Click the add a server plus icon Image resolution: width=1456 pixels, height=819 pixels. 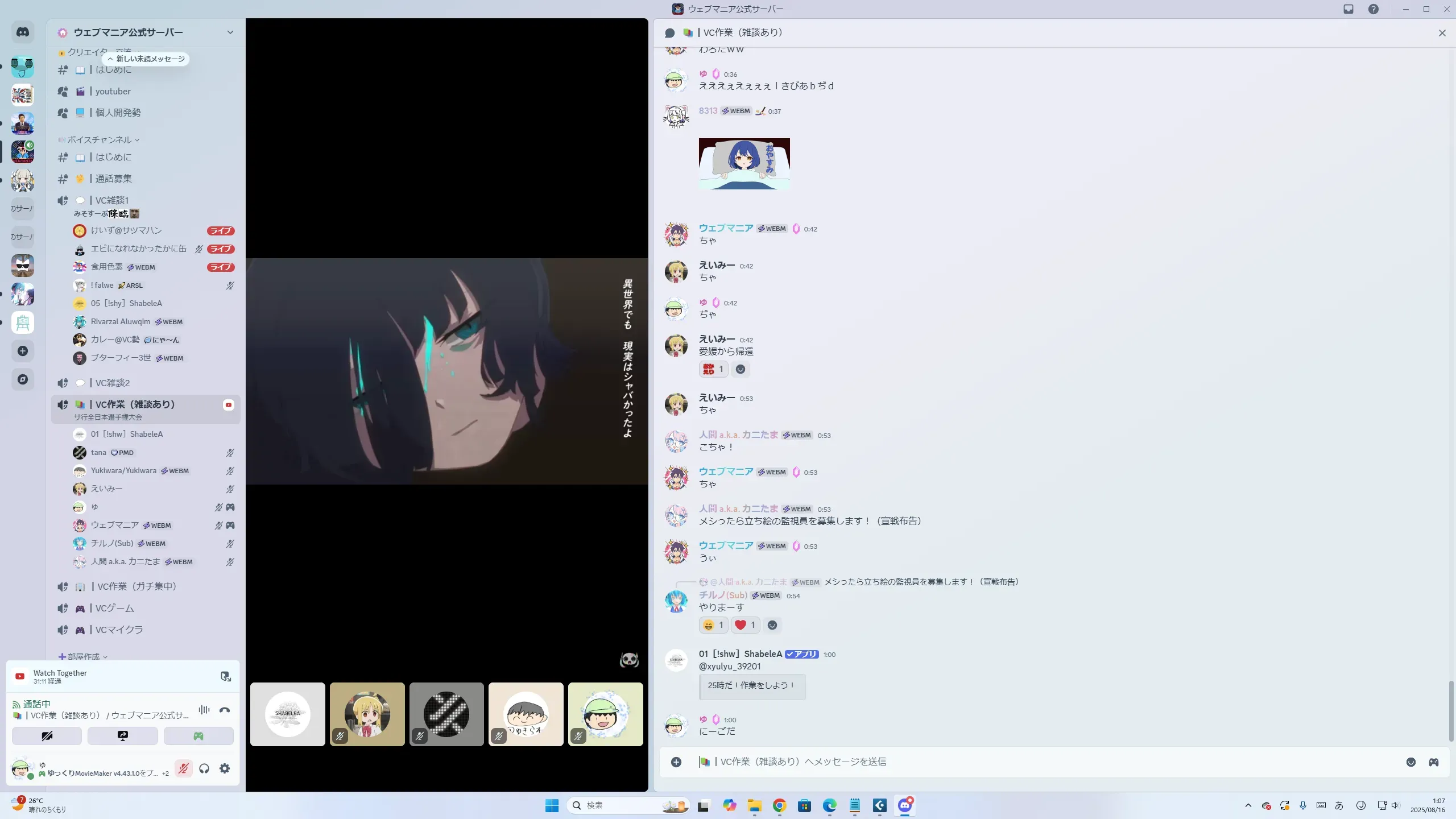(x=23, y=351)
